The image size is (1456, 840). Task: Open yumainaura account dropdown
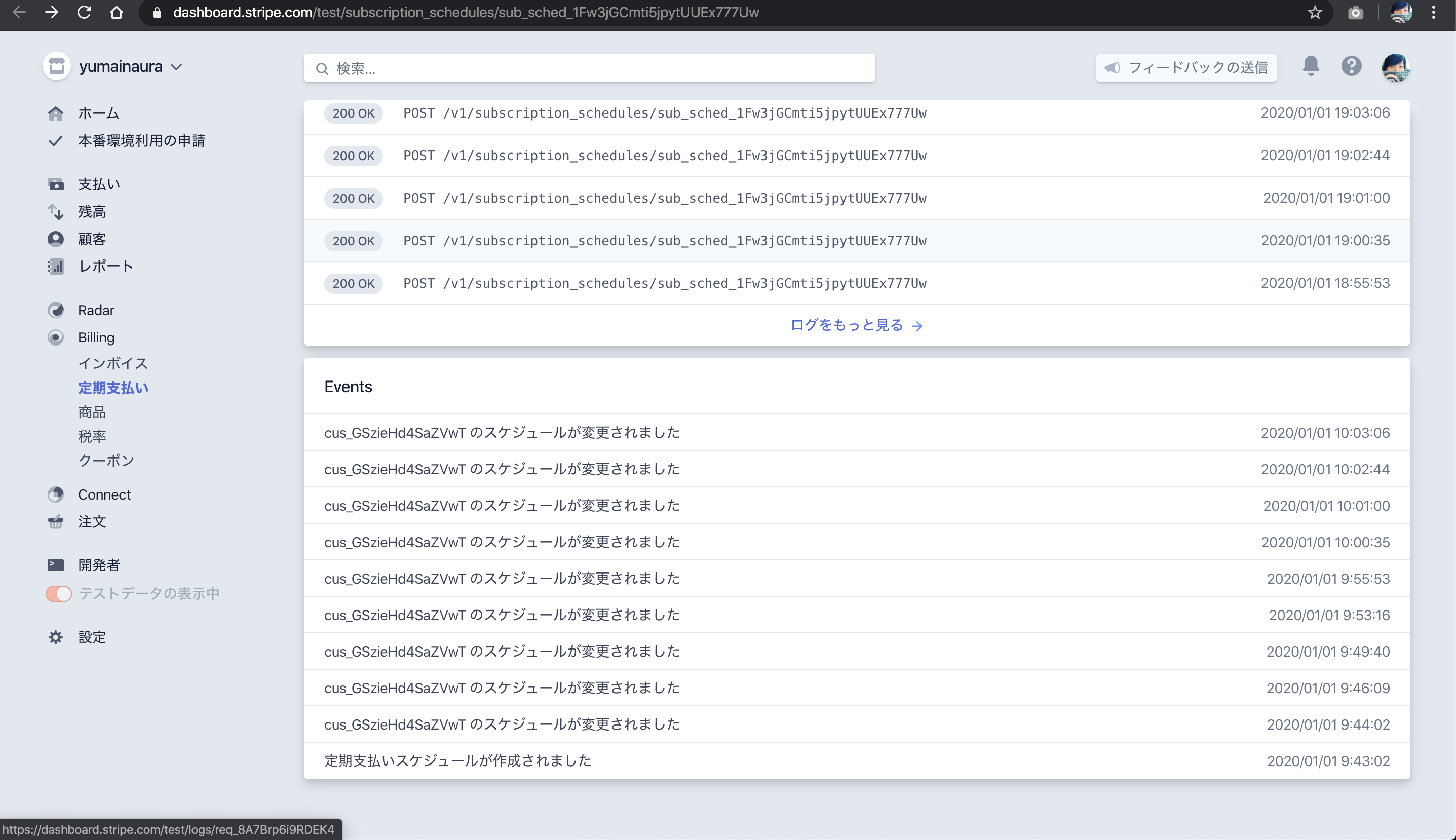click(x=130, y=67)
